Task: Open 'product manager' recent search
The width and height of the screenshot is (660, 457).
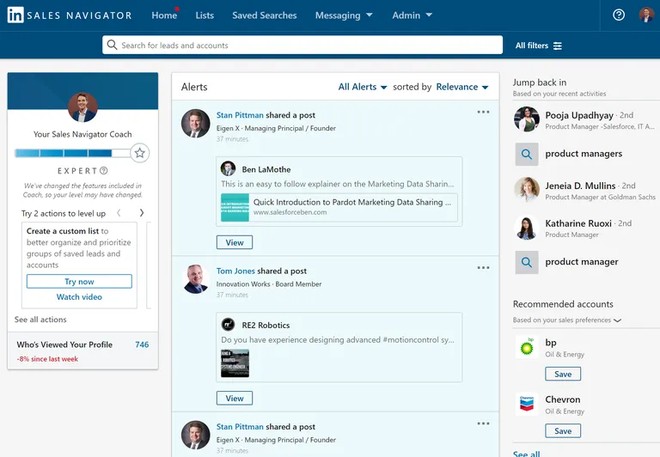Action: click(x=582, y=262)
